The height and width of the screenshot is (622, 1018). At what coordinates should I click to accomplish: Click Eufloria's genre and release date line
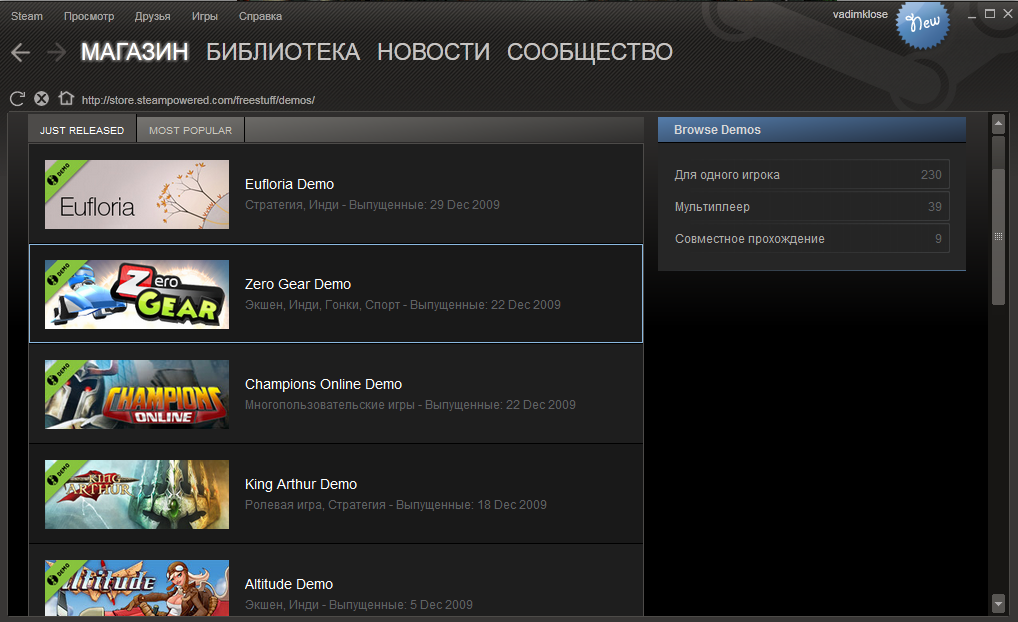tap(372, 205)
